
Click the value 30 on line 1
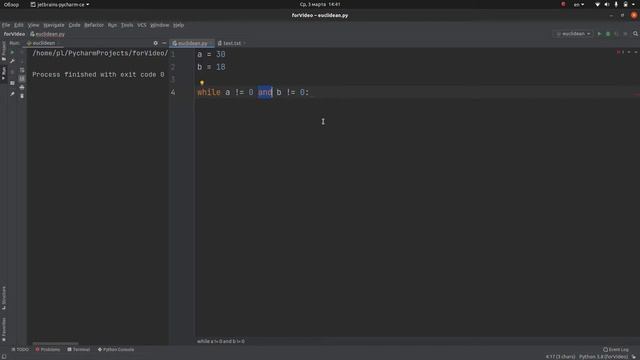pyautogui.click(x=220, y=54)
